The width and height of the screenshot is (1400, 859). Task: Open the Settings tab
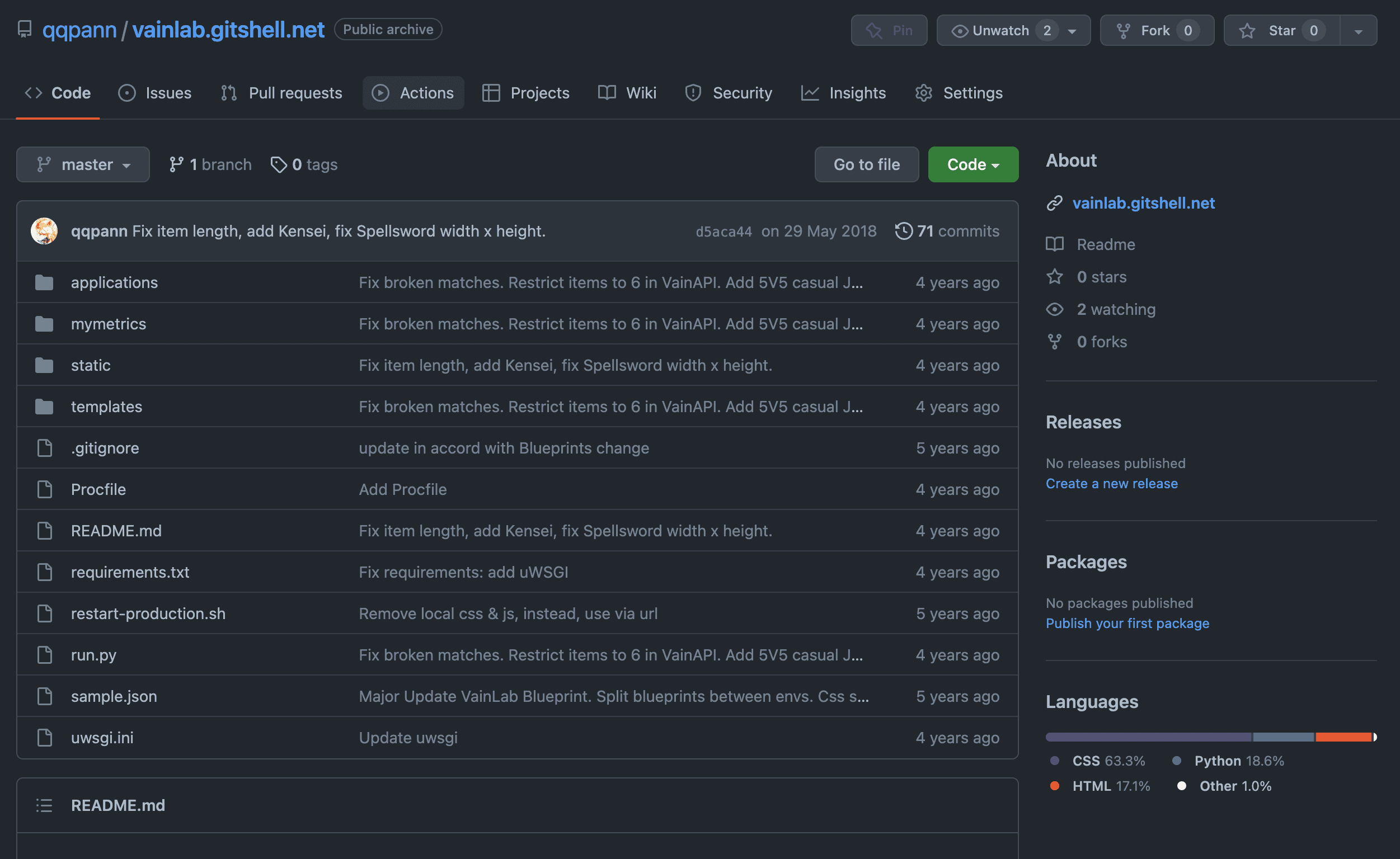(x=959, y=93)
